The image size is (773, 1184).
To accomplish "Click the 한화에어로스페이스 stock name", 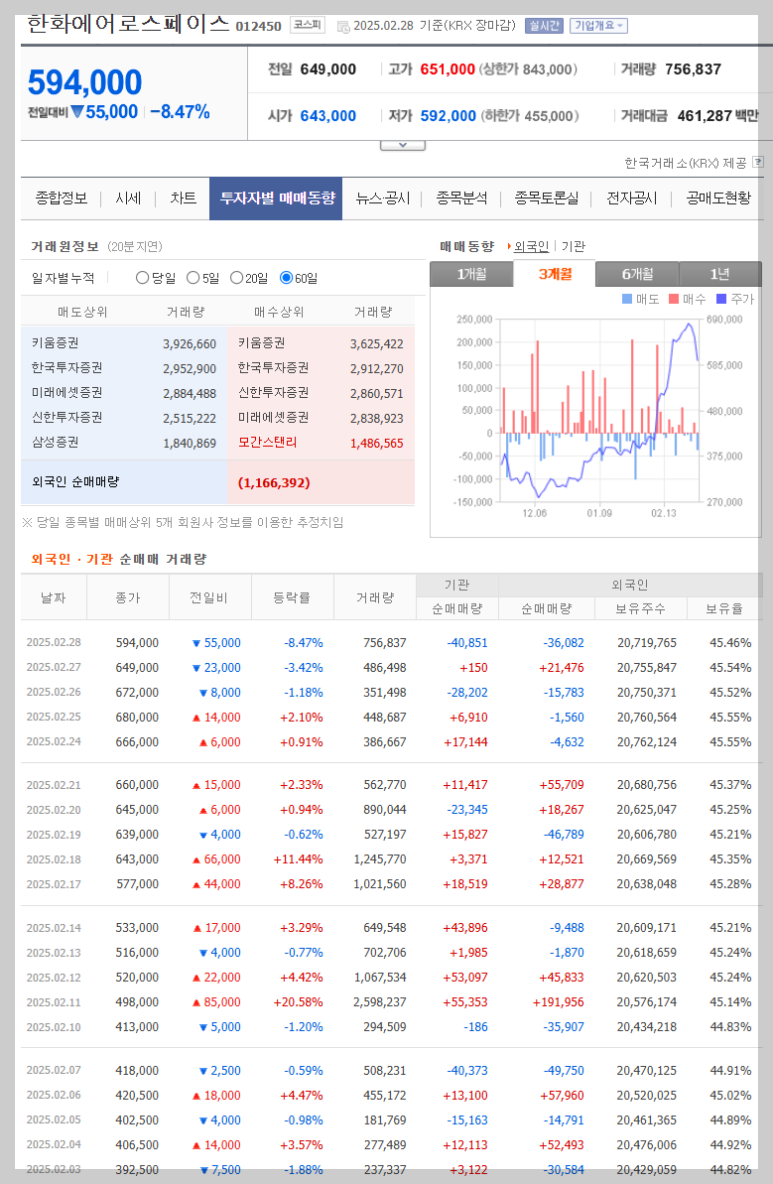I will click(128, 24).
